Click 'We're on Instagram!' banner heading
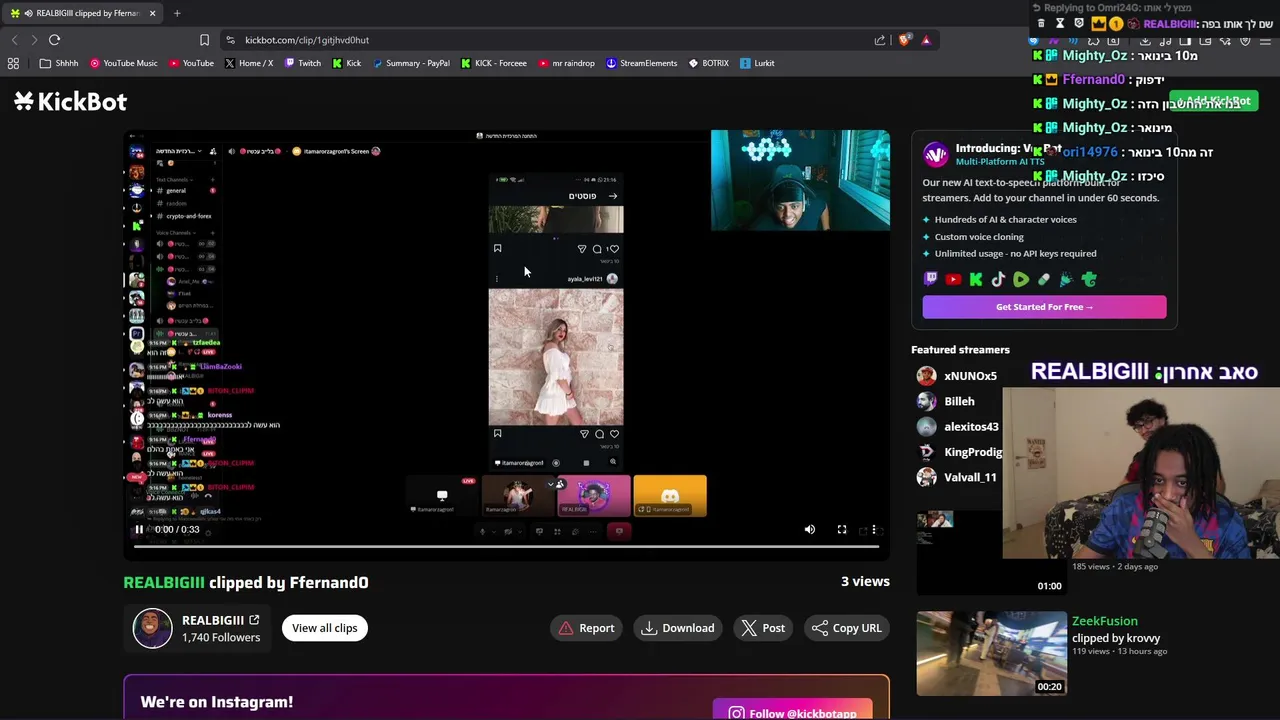1280x720 pixels. click(217, 702)
